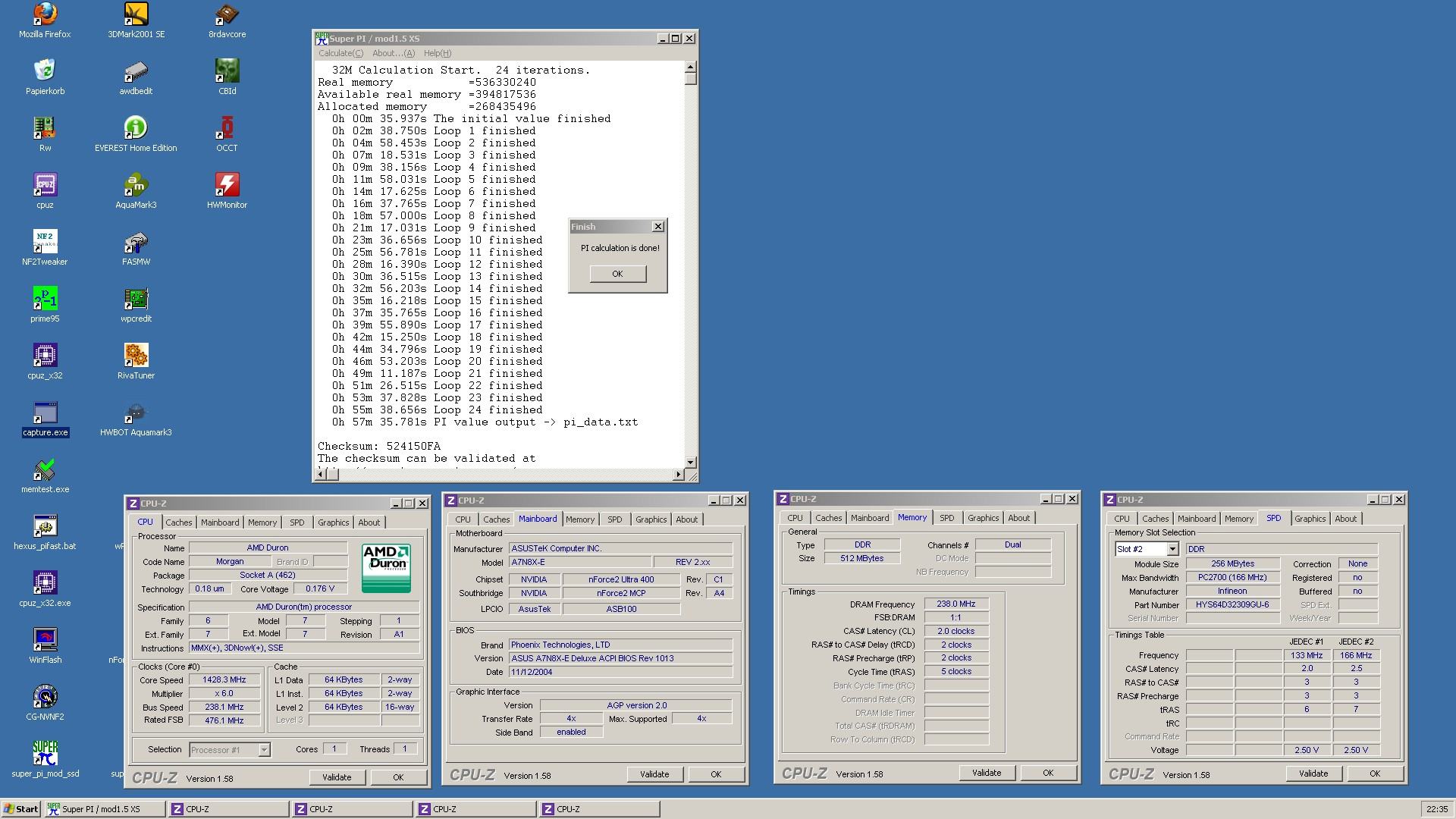1456x819 pixels.
Task: Close the Finish dialog
Action: point(657,227)
